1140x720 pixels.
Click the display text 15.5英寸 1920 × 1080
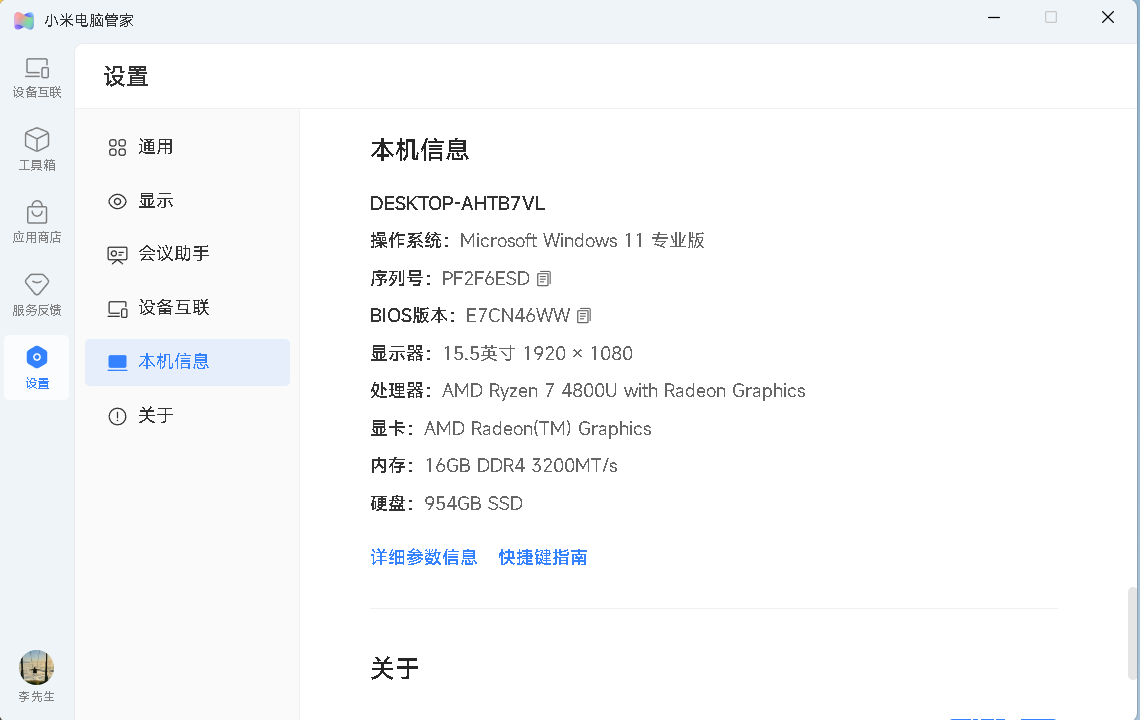(538, 353)
